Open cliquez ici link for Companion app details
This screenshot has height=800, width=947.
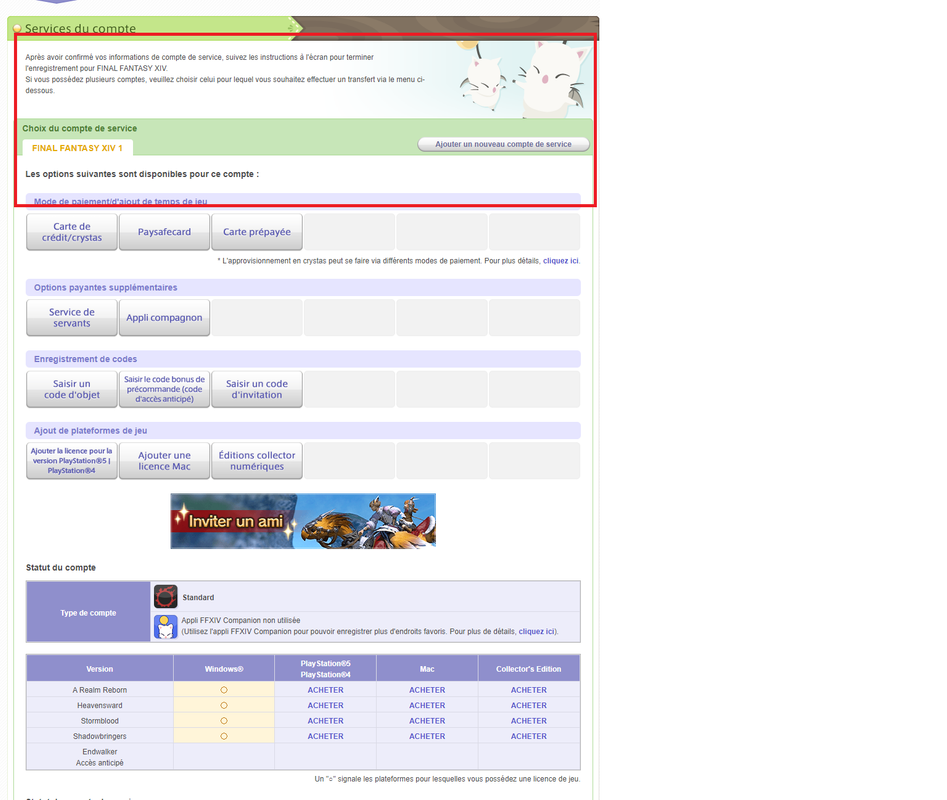(x=536, y=632)
